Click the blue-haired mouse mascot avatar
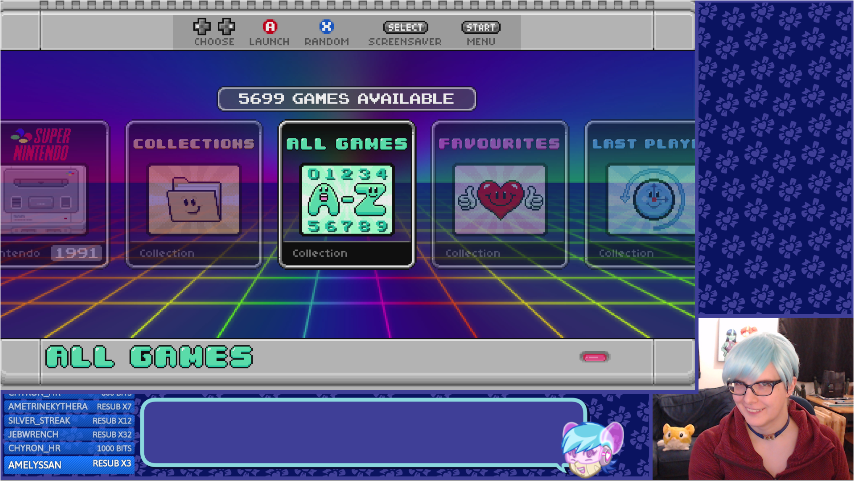 pos(591,449)
